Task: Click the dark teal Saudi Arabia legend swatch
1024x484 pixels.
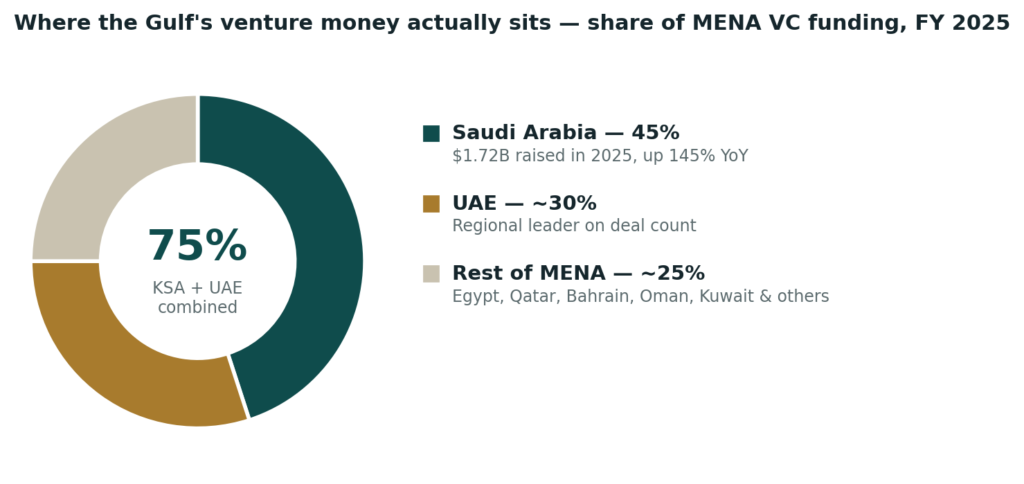Action: pos(431,133)
